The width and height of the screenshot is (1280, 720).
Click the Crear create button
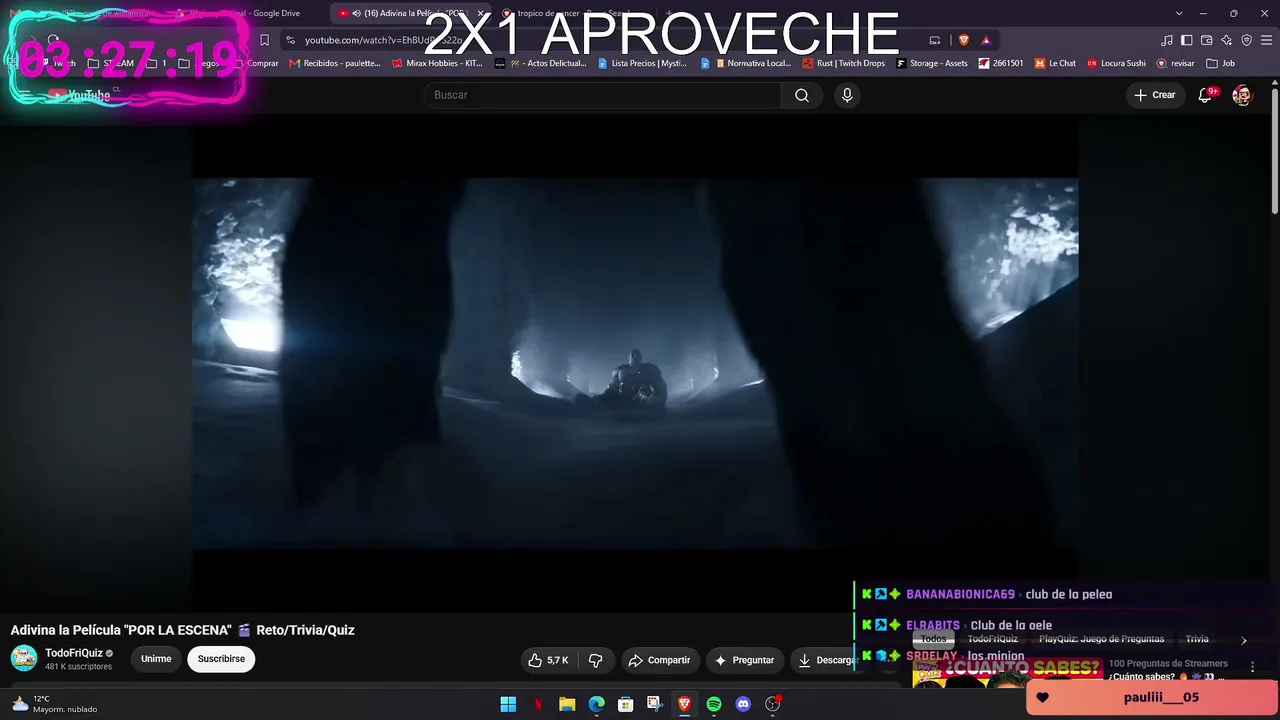(x=1155, y=95)
